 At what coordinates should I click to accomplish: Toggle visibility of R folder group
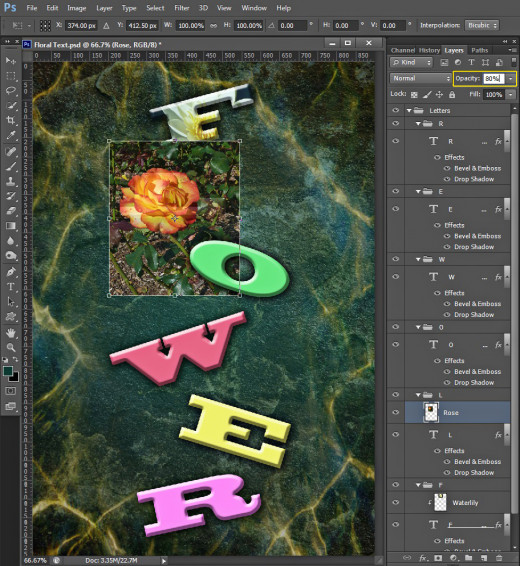(x=396, y=123)
